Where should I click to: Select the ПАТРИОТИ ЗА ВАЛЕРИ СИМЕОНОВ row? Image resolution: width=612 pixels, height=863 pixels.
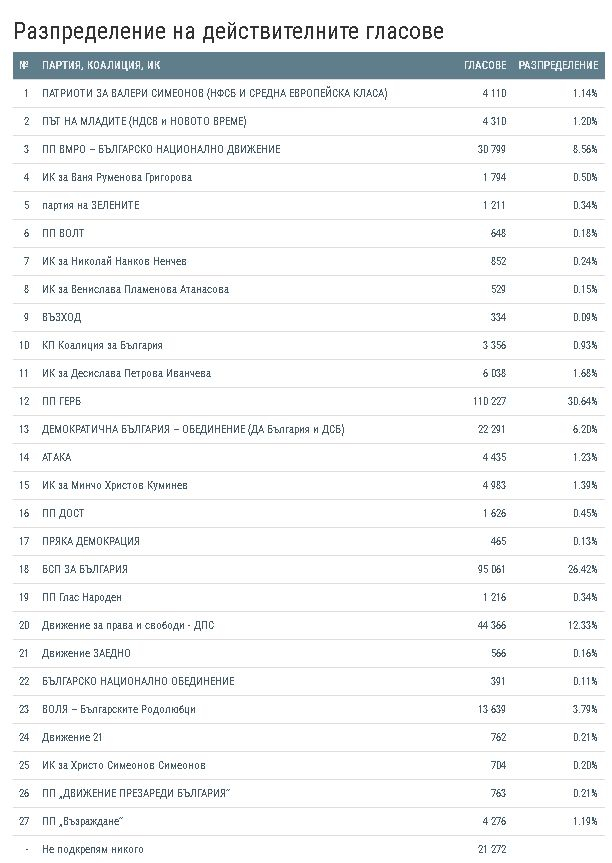pyautogui.click(x=309, y=93)
